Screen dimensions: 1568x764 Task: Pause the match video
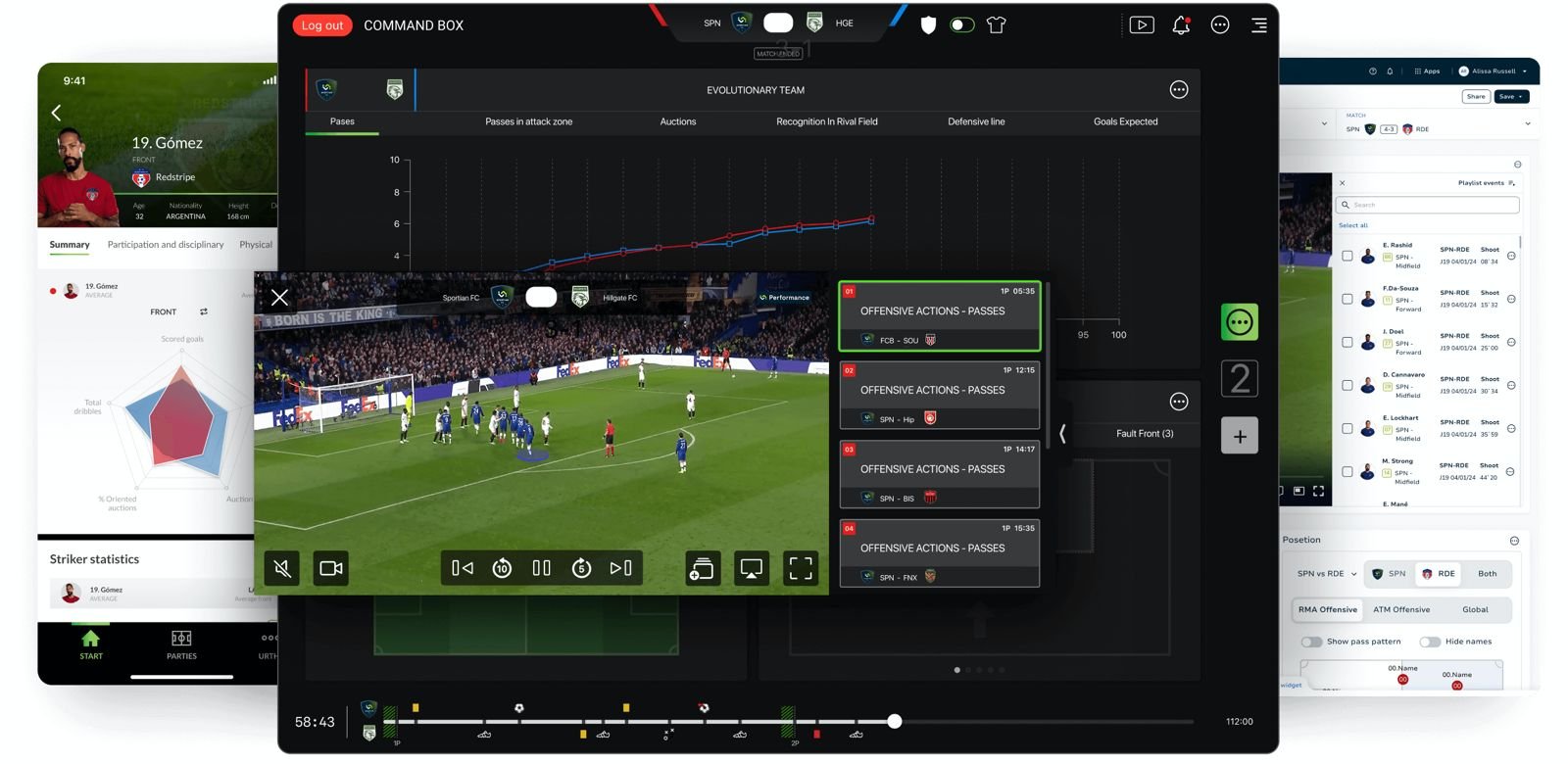point(541,568)
